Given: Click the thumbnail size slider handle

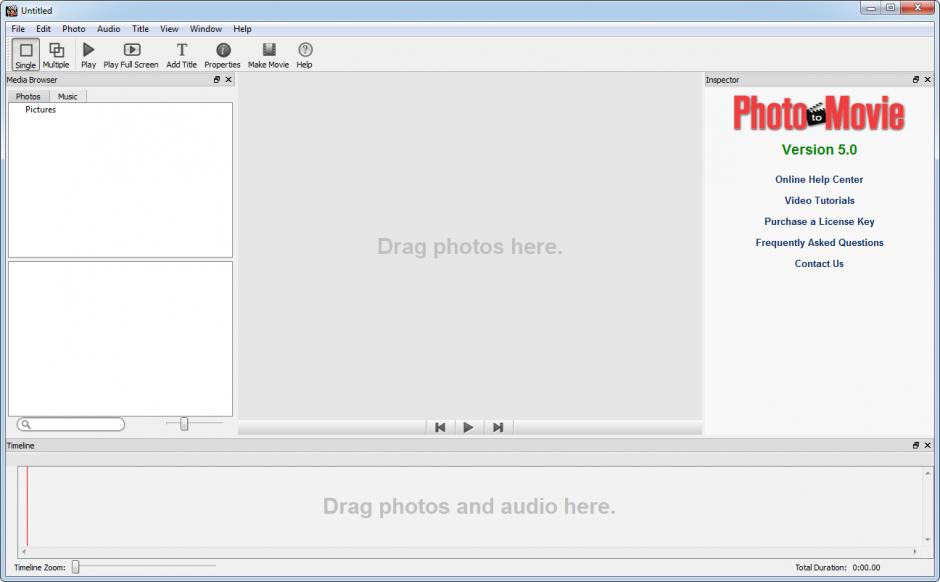Looking at the screenshot, I should pyautogui.click(x=184, y=424).
